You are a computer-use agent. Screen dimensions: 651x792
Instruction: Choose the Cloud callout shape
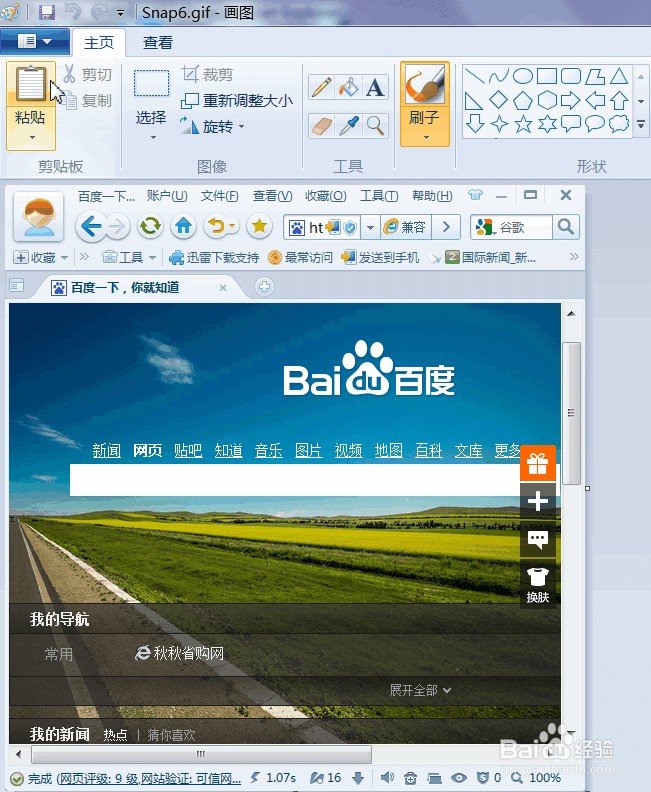[619, 124]
